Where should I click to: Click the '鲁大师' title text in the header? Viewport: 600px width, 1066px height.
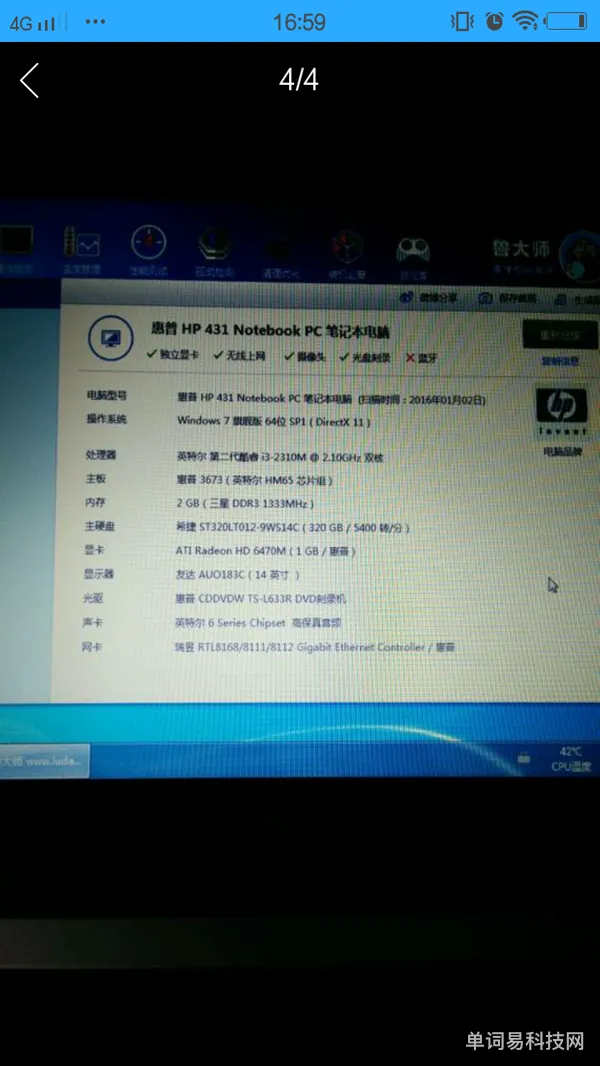pyautogui.click(x=520, y=249)
